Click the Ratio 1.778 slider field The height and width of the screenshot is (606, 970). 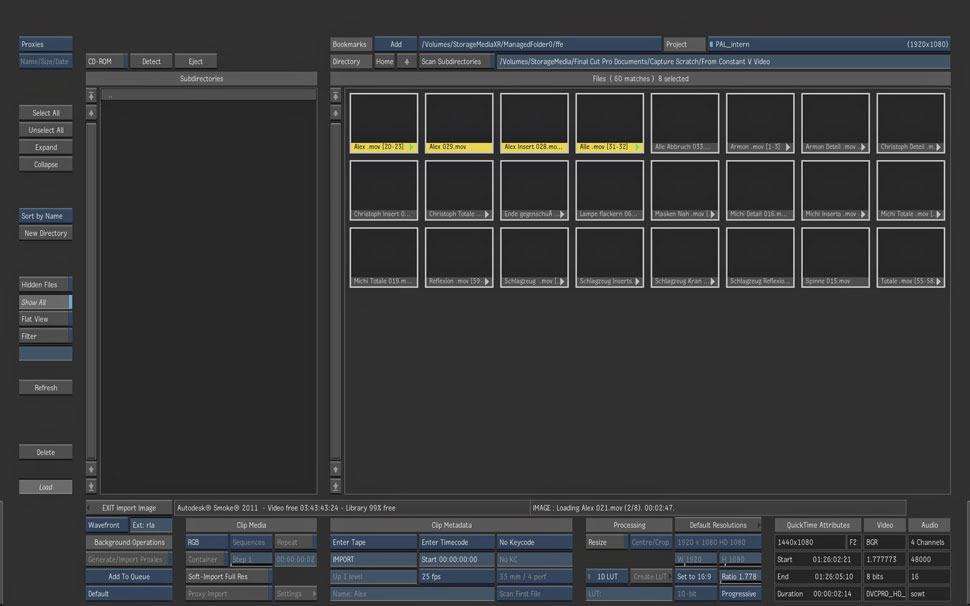(740, 577)
